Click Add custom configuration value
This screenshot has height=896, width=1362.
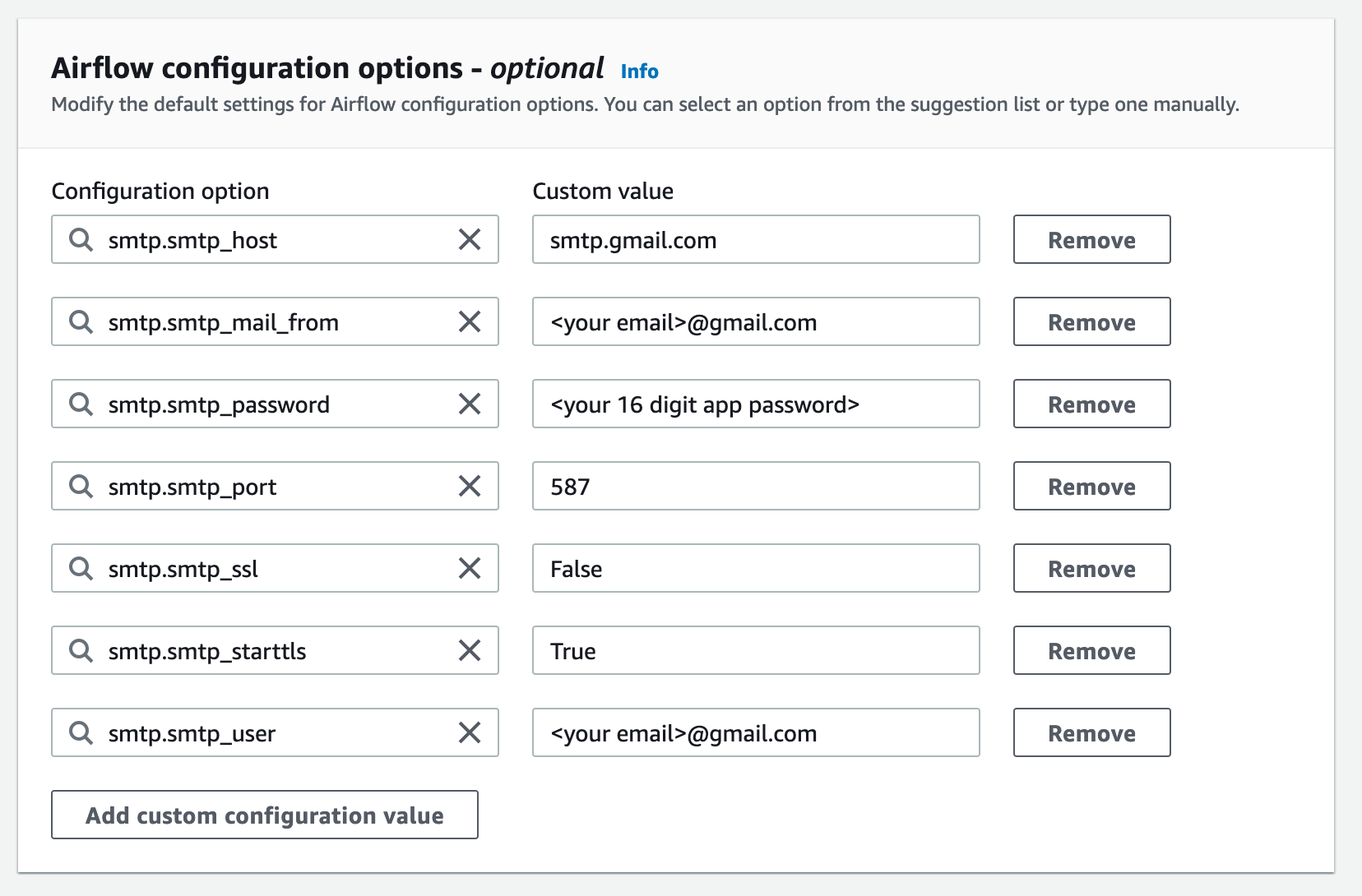pyautogui.click(x=265, y=815)
